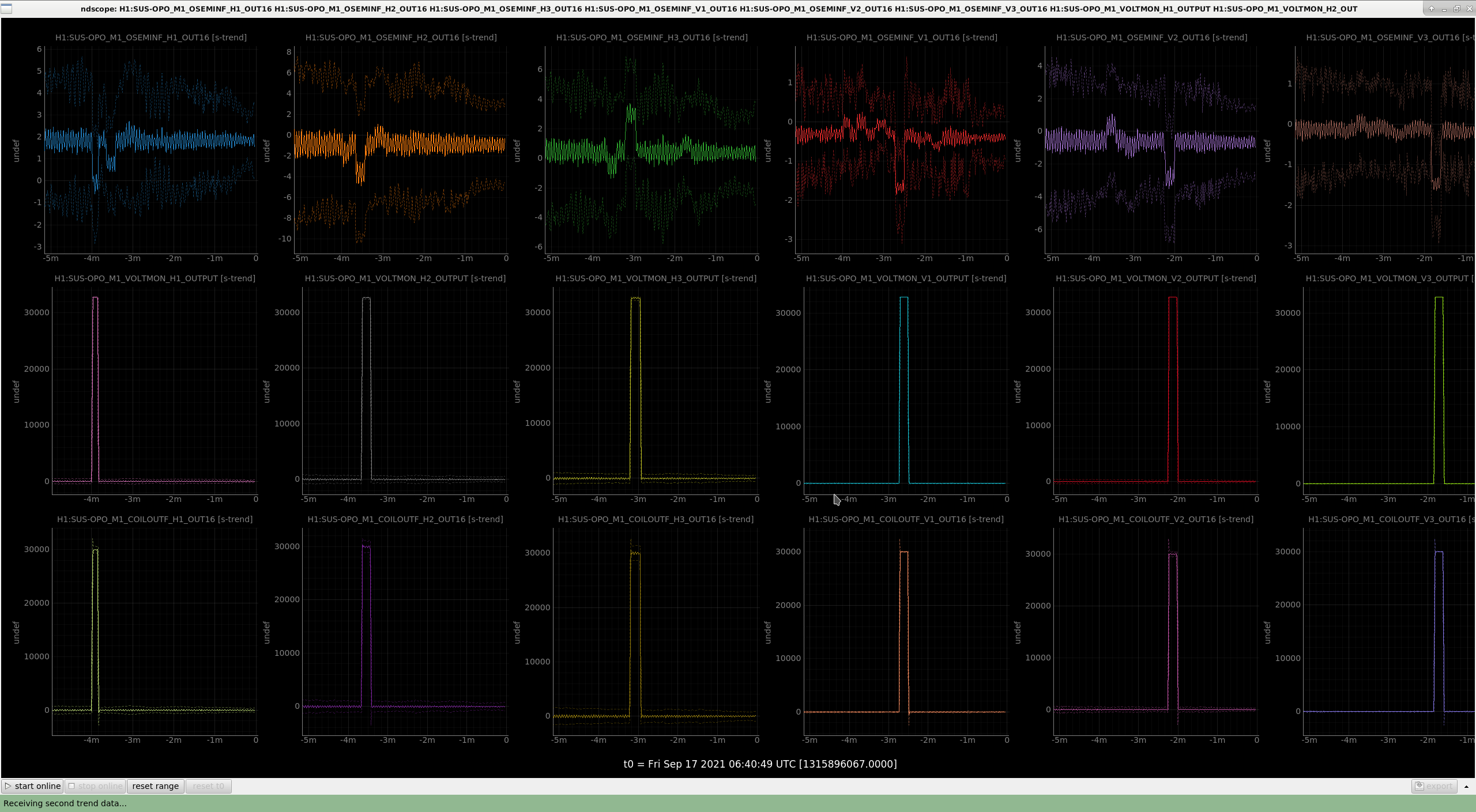The width and height of the screenshot is (1476, 812).
Task: Click the 'undef' y-axis label of VOLTMON_H3 plot
Action: (517, 391)
